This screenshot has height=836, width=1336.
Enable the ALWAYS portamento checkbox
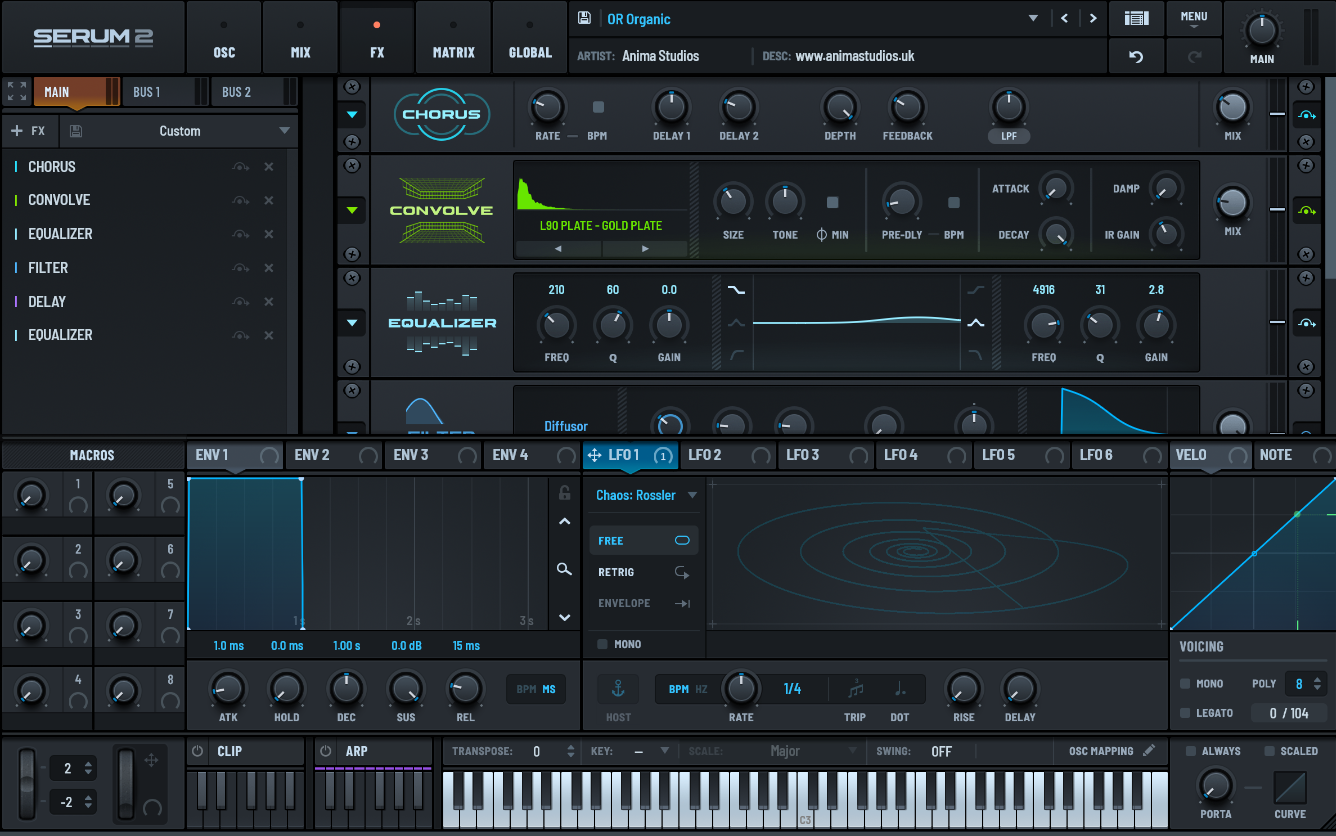[x=1191, y=751]
